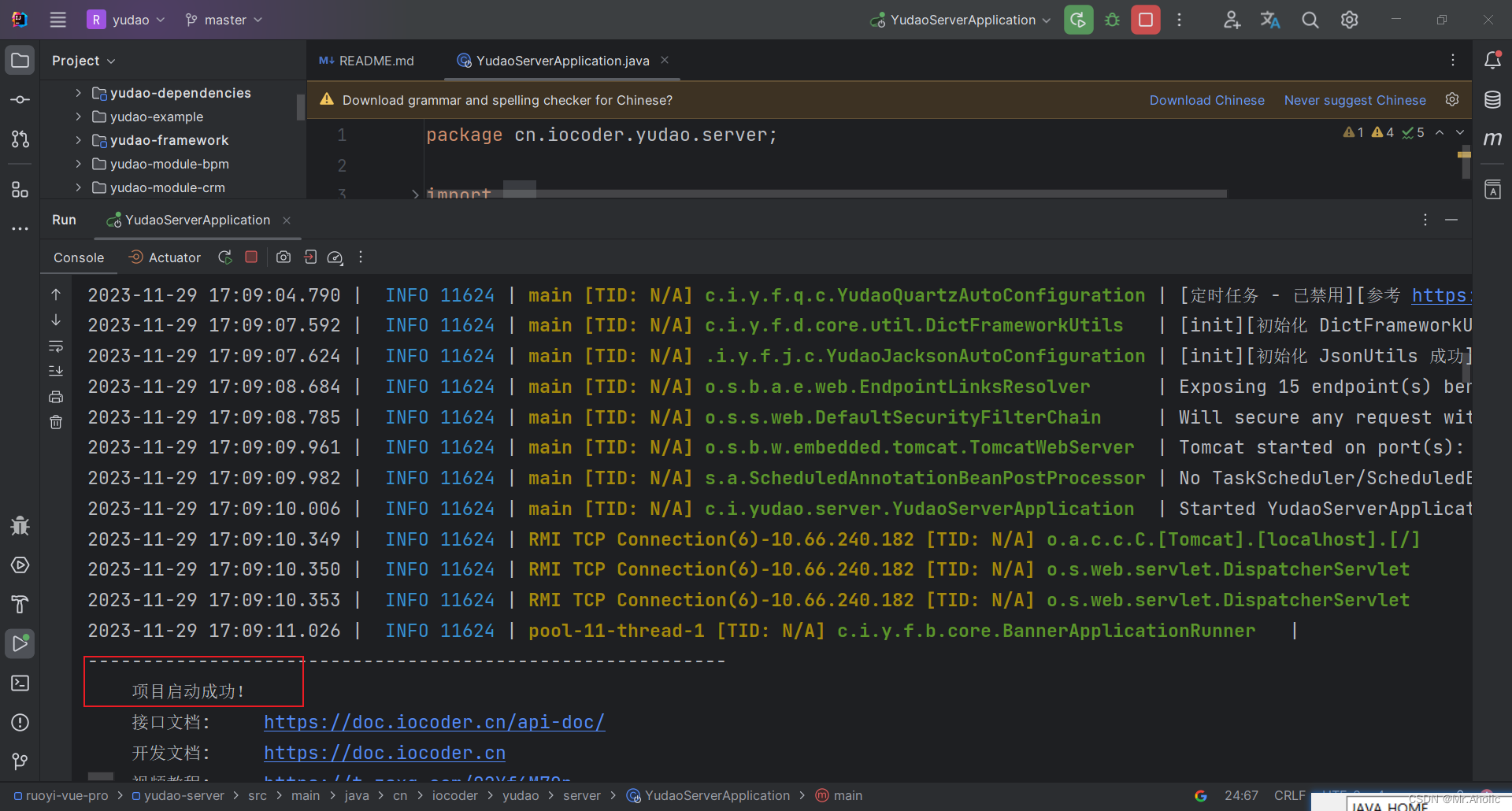Rerun the YudaoServerApplication in the Run toolbar
1512x811 pixels.
pos(224,257)
